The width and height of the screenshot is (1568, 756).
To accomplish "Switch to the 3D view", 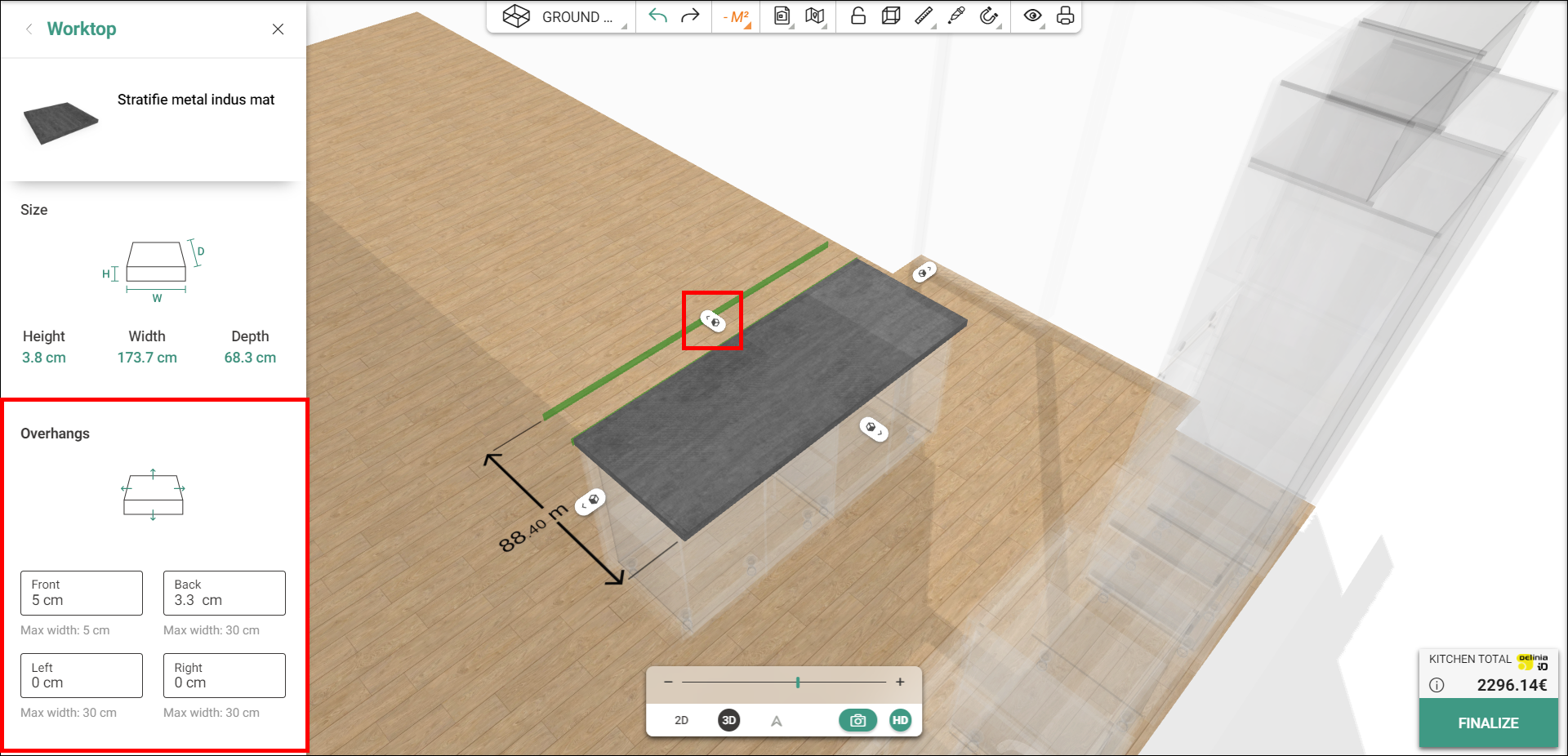I will tap(728, 720).
